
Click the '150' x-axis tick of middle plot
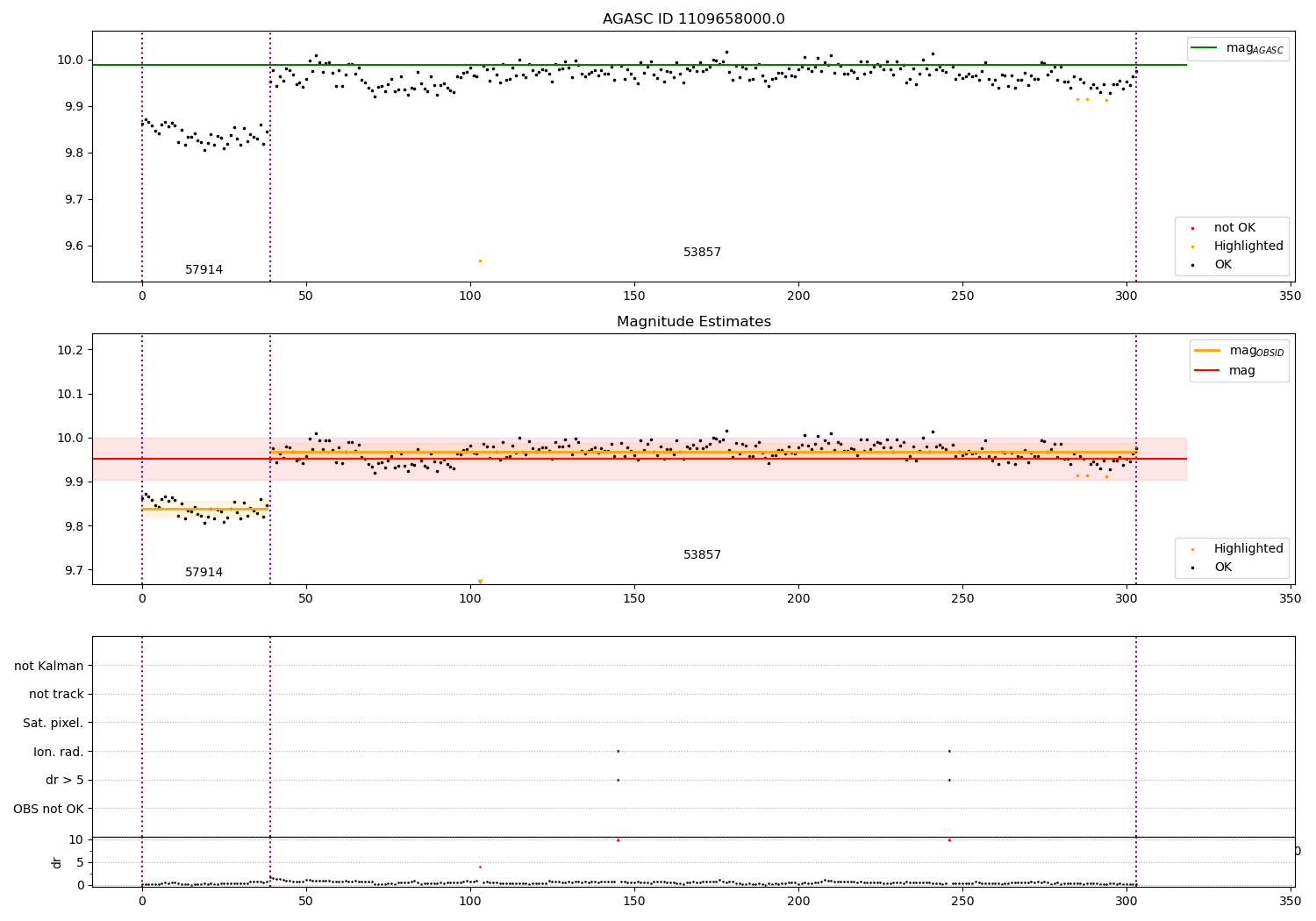[x=633, y=599]
